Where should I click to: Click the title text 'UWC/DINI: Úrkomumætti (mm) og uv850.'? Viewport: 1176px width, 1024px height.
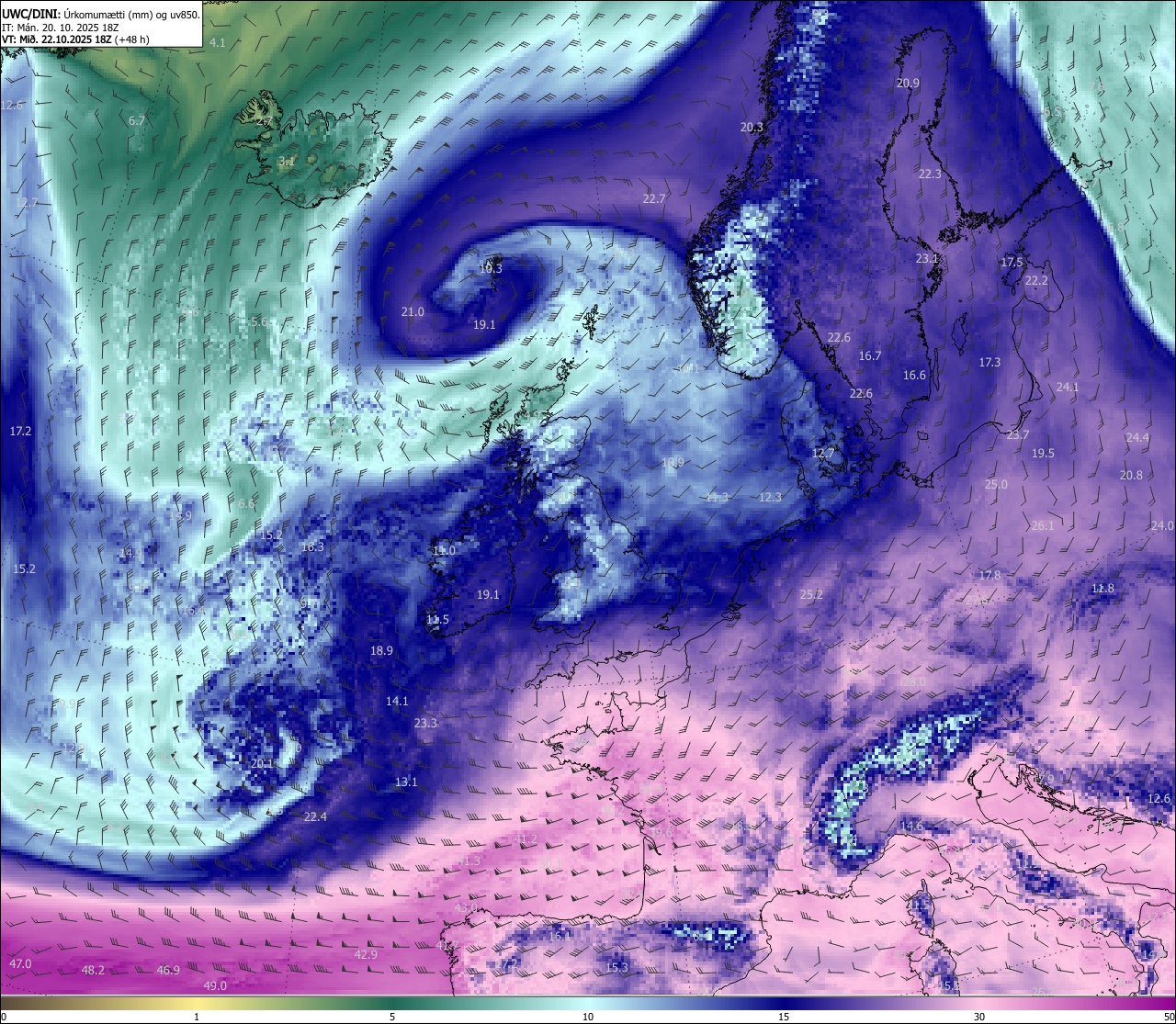click(101, 15)
